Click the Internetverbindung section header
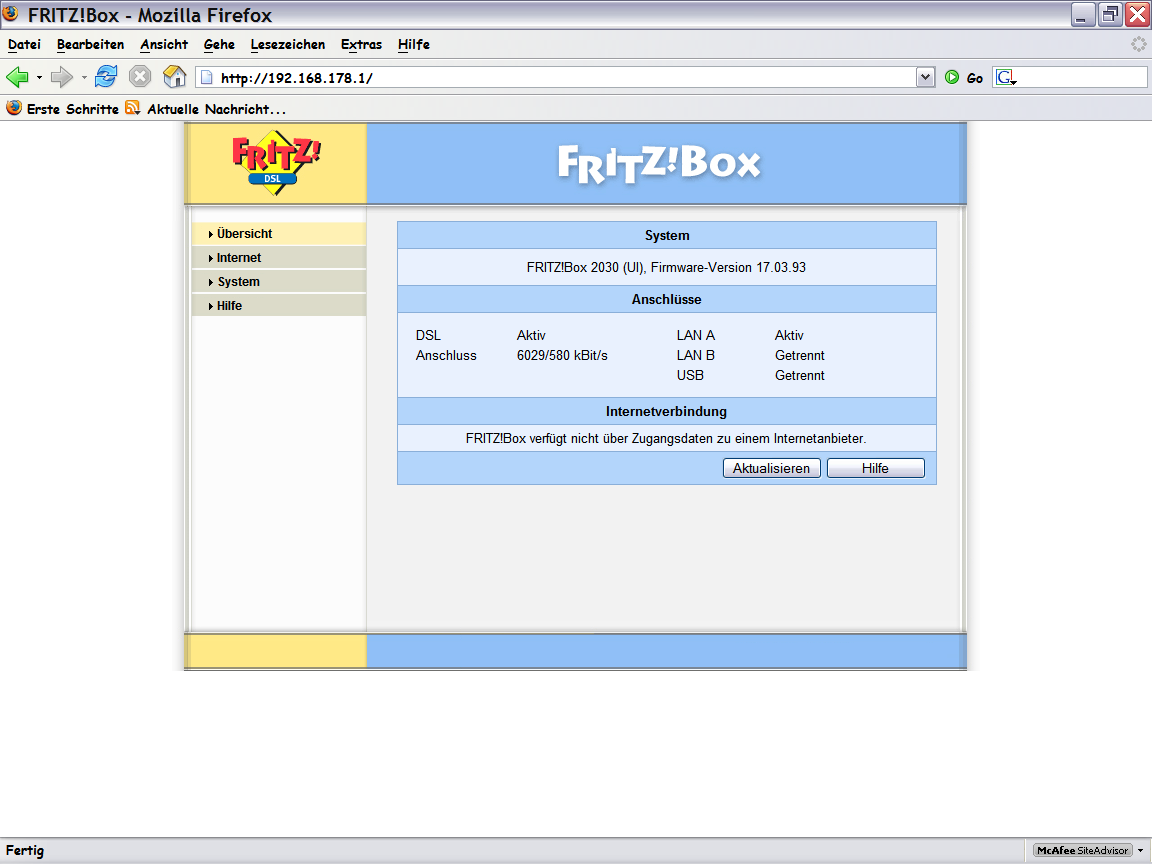 (x=666, y=411)
